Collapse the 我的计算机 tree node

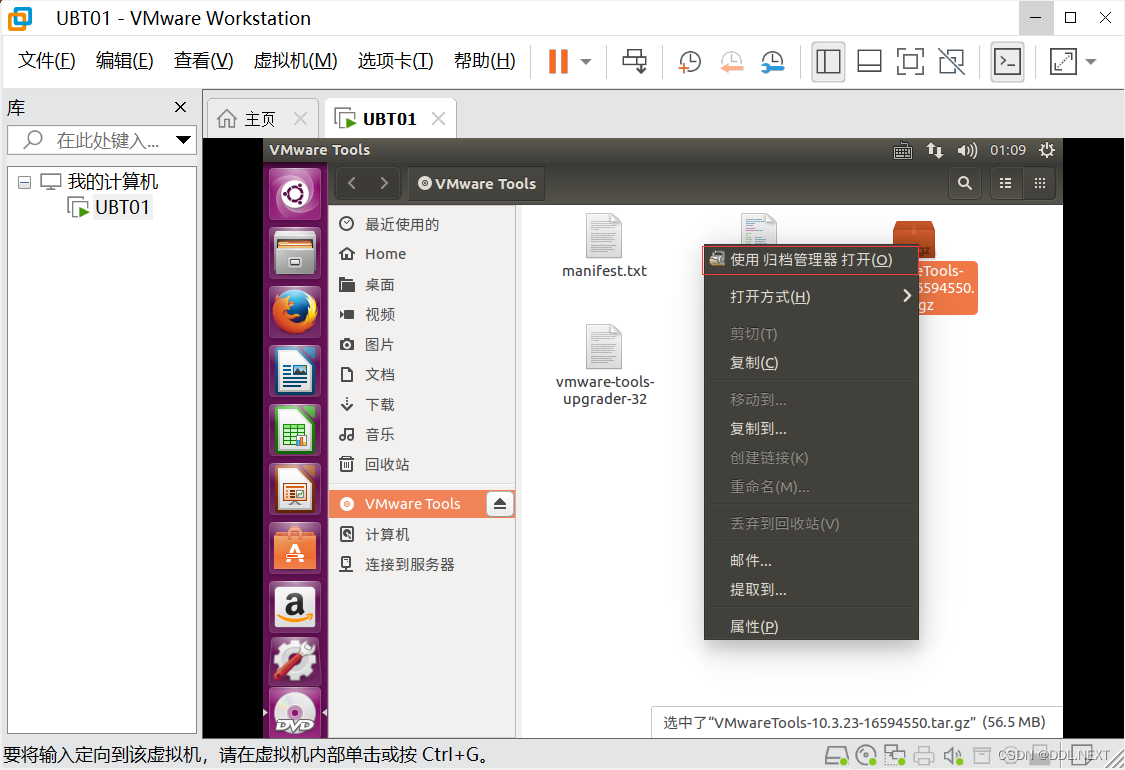[24, 182]
